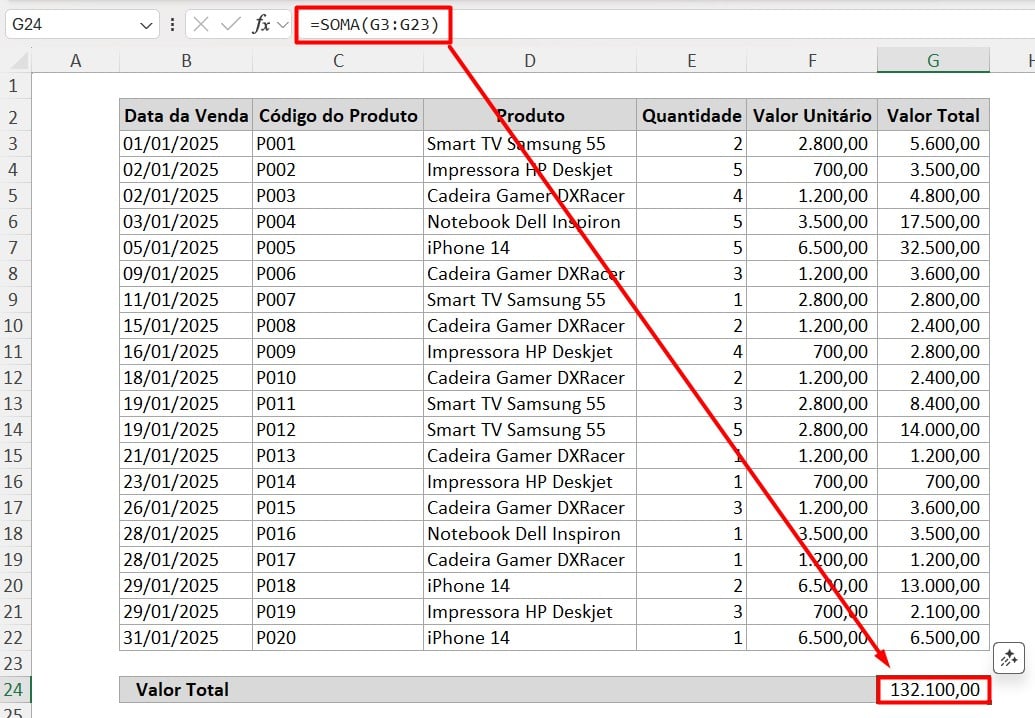Screen dimensions: 1035x718
Task: Click product code cell P001
Action: [x=338, y=144]
